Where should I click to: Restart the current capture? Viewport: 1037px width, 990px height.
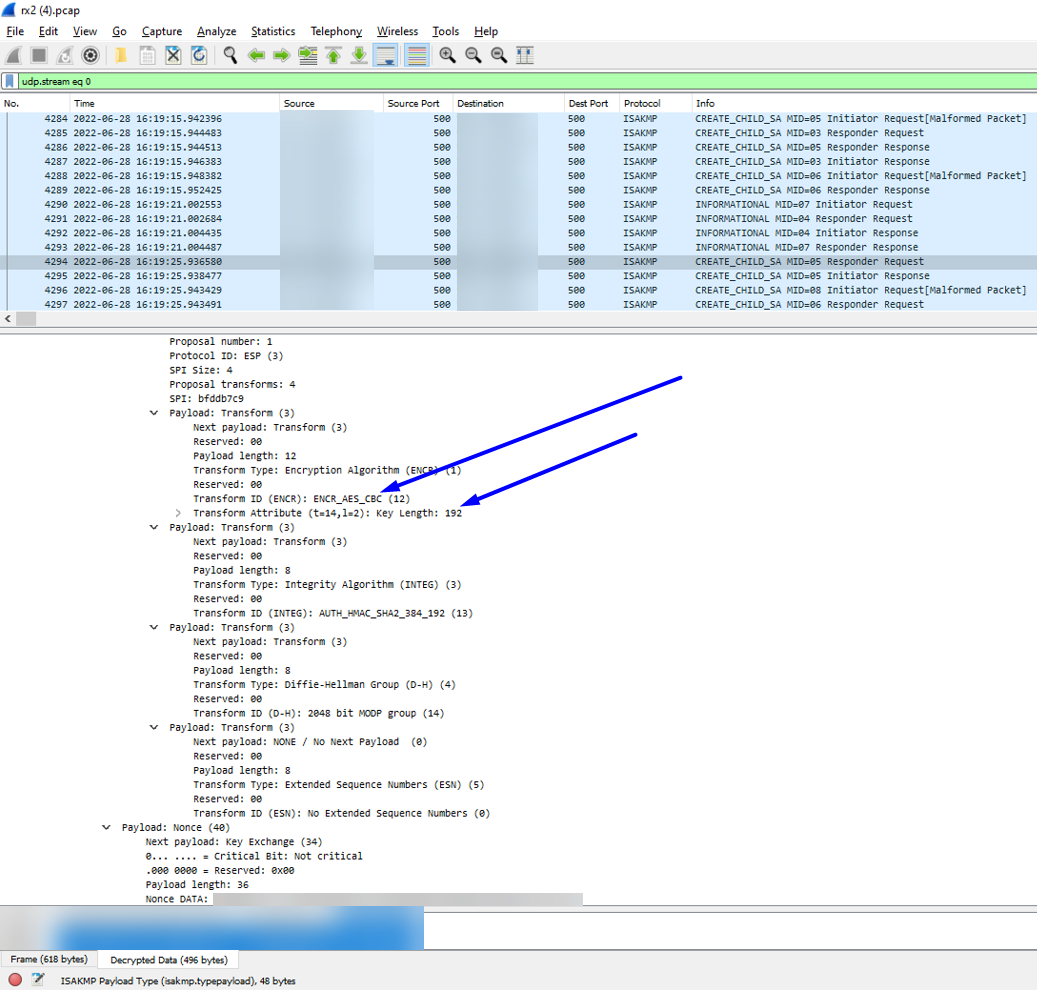63,55
